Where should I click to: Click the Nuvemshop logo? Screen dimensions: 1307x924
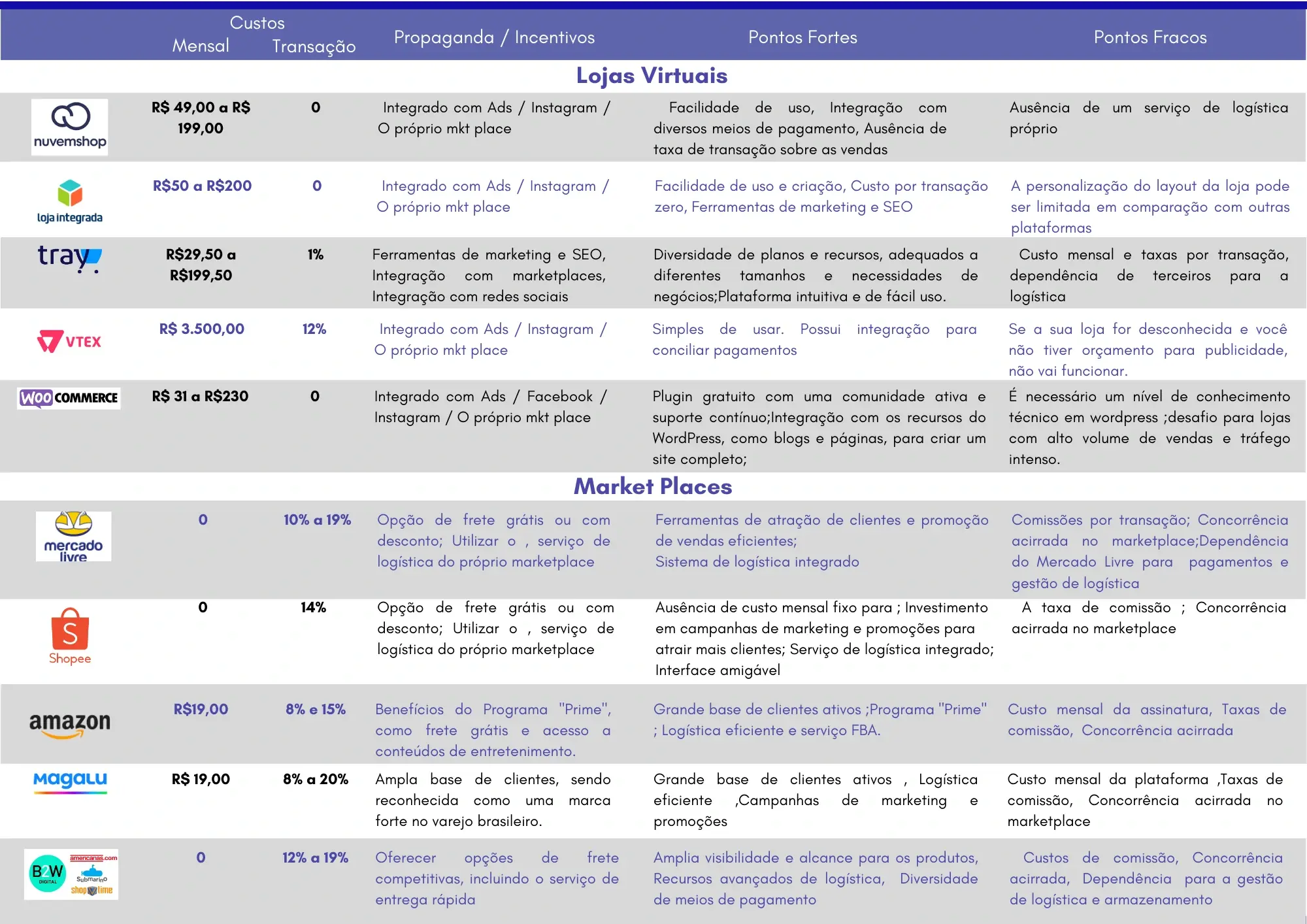tap(70, 127)
